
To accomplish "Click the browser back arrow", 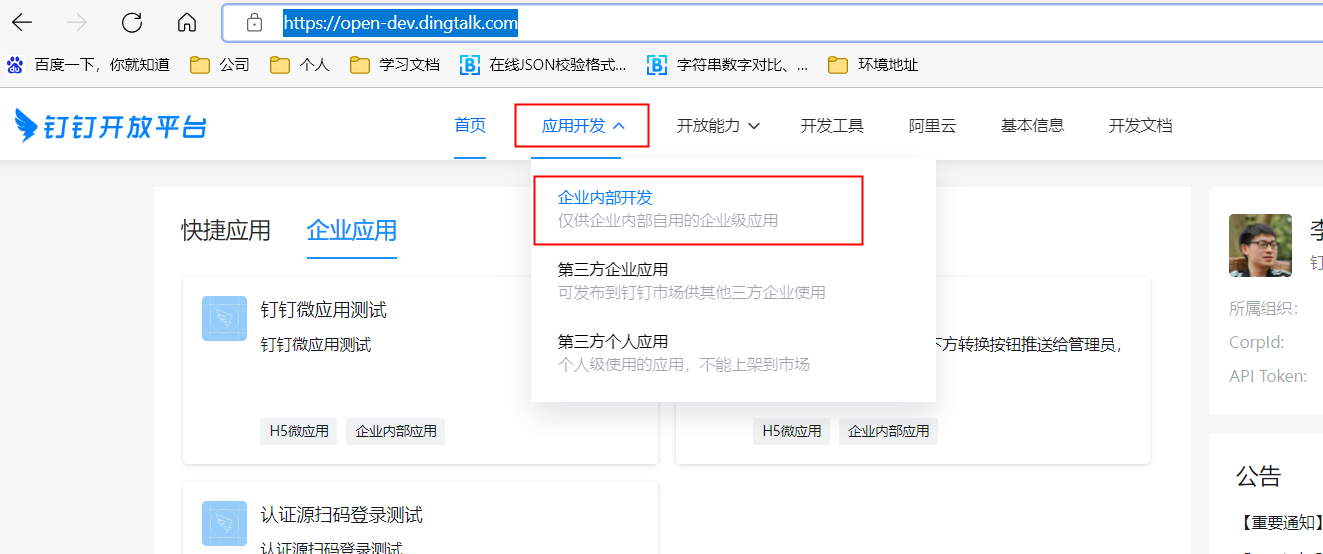I will (22, 22).
